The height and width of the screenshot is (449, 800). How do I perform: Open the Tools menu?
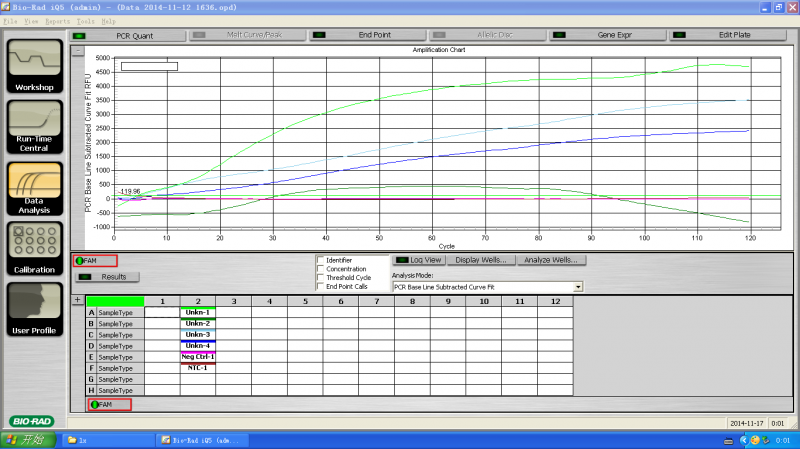pyautogui.click(x=85, y=21)
